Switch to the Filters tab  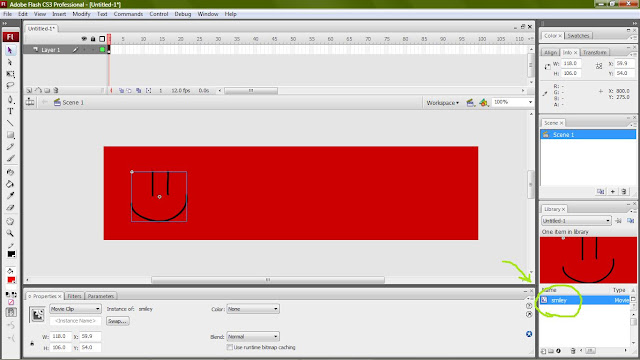(74, 296)
